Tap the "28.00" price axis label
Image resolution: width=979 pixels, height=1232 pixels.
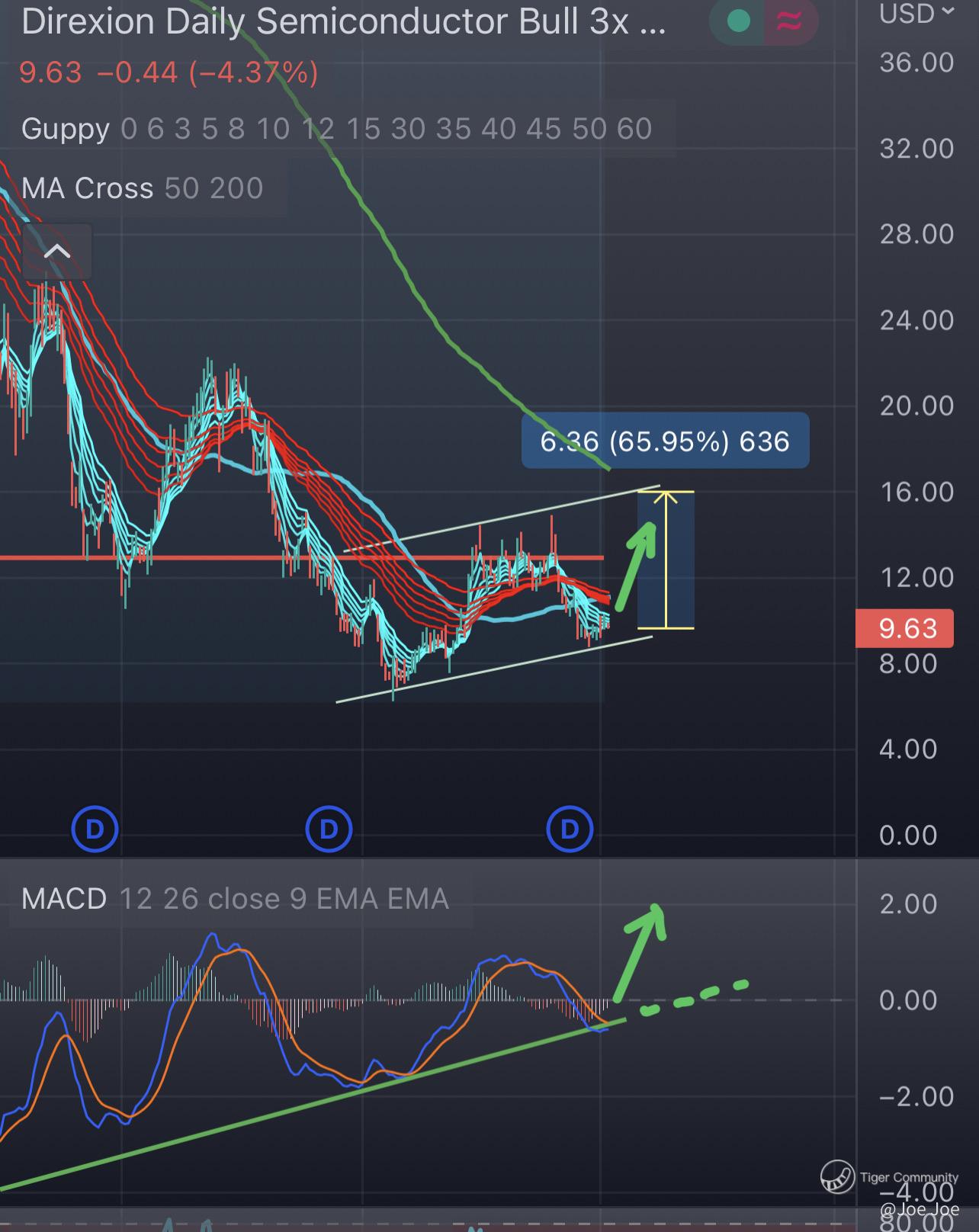tap(916, 234)
